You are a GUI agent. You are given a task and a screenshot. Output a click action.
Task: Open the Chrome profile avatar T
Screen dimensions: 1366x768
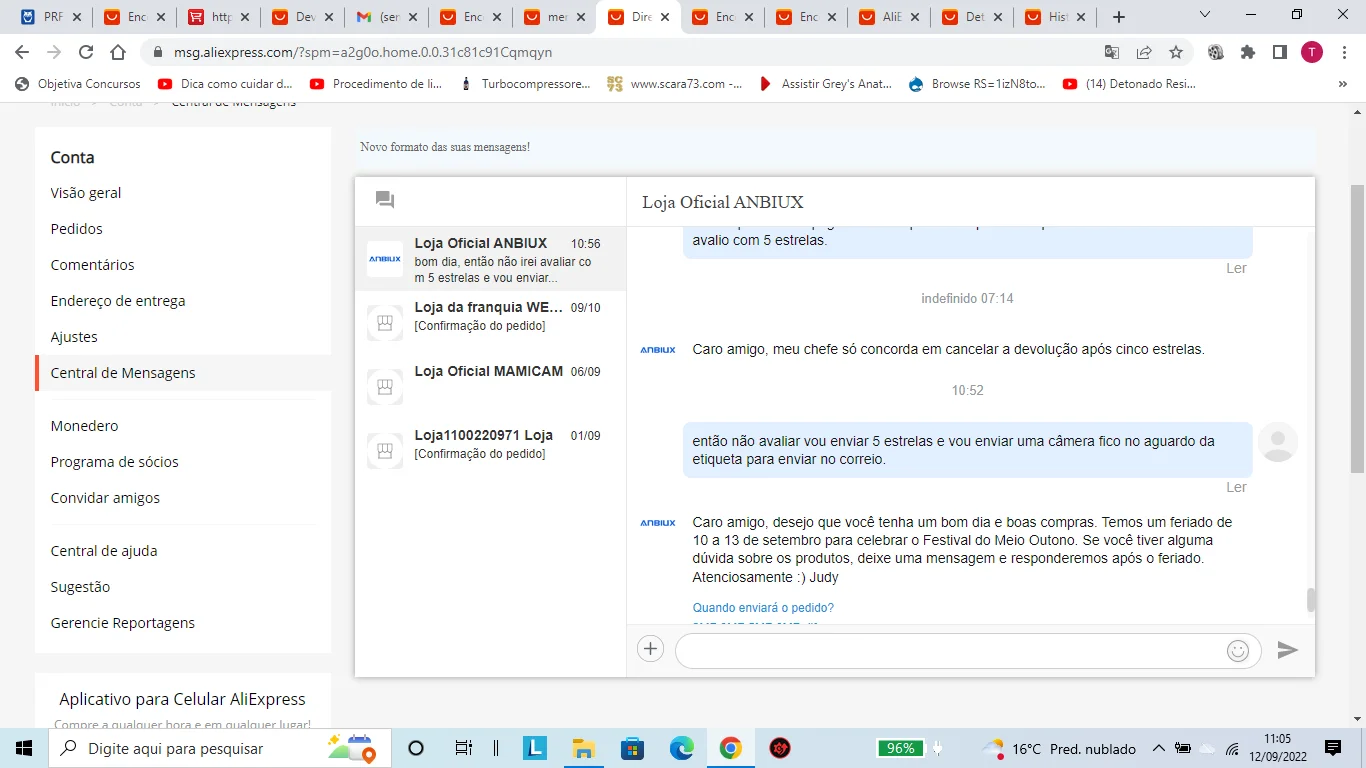1312,52
